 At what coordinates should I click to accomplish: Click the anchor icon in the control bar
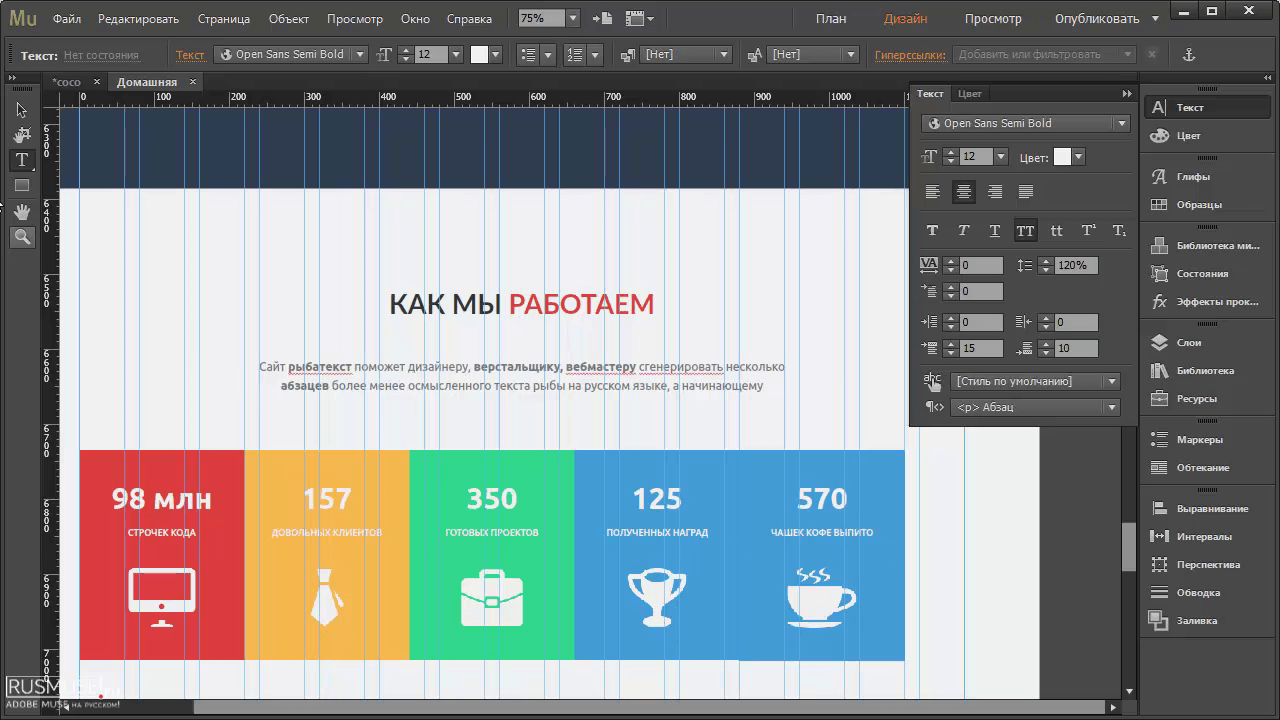[x=1189, y=55]
